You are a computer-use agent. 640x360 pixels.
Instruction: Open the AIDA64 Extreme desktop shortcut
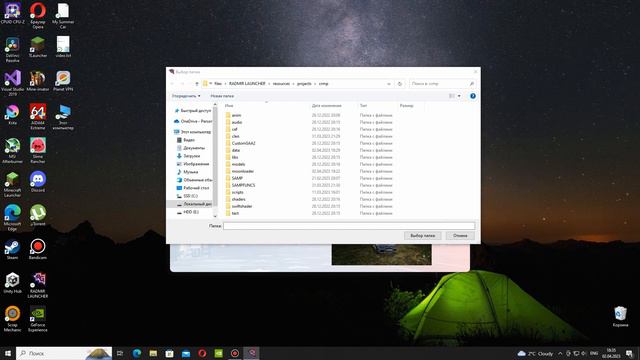pos(38,117)
